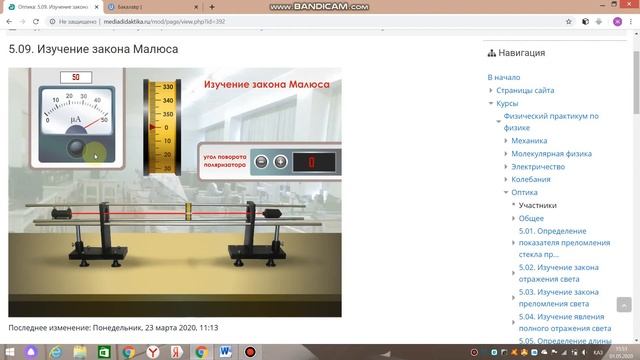Click the scroll-to-top arrow button
The image size is (640, 360).
coord(624,304)
